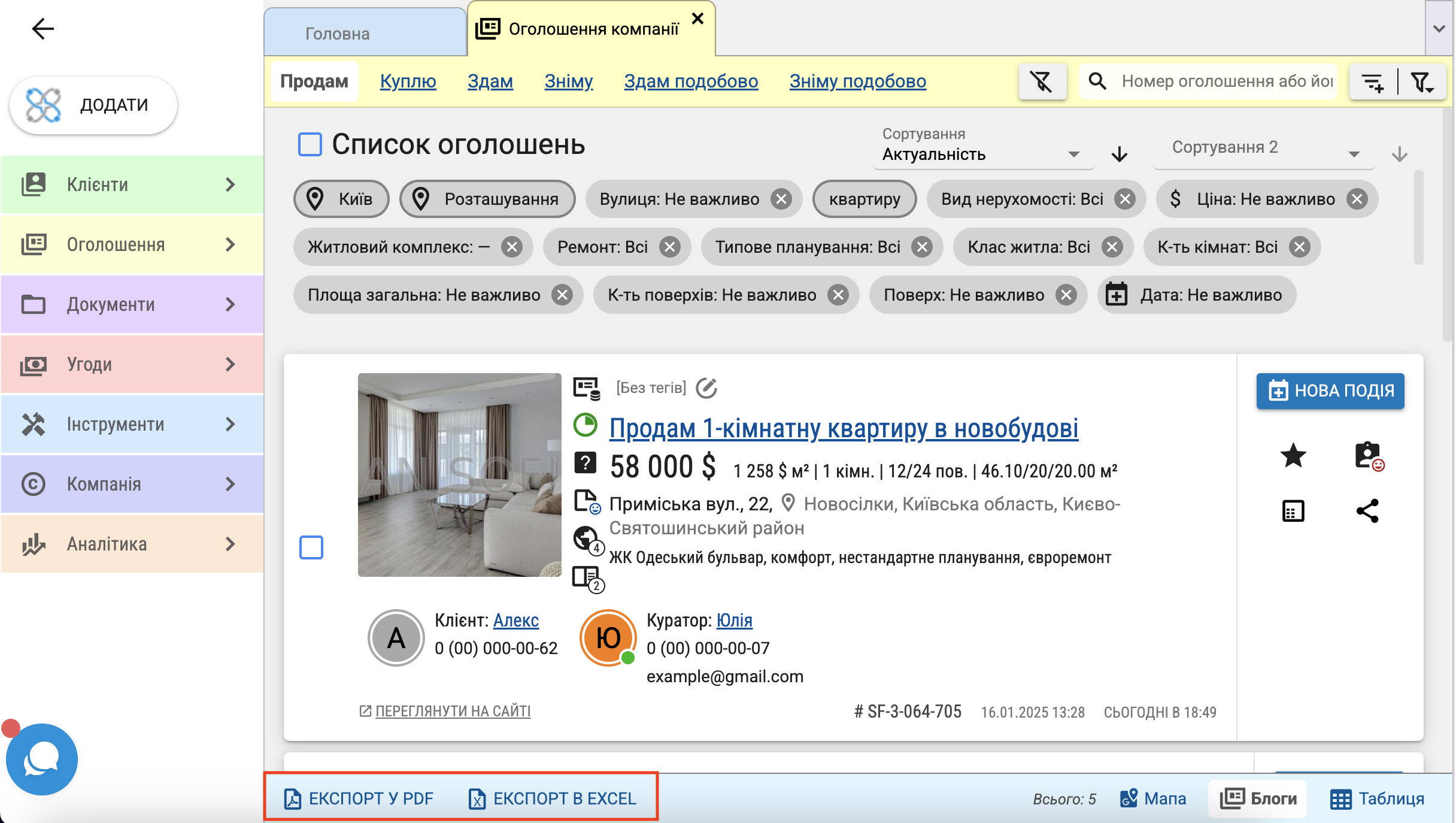Add listing to favorites with the star

1293,455
